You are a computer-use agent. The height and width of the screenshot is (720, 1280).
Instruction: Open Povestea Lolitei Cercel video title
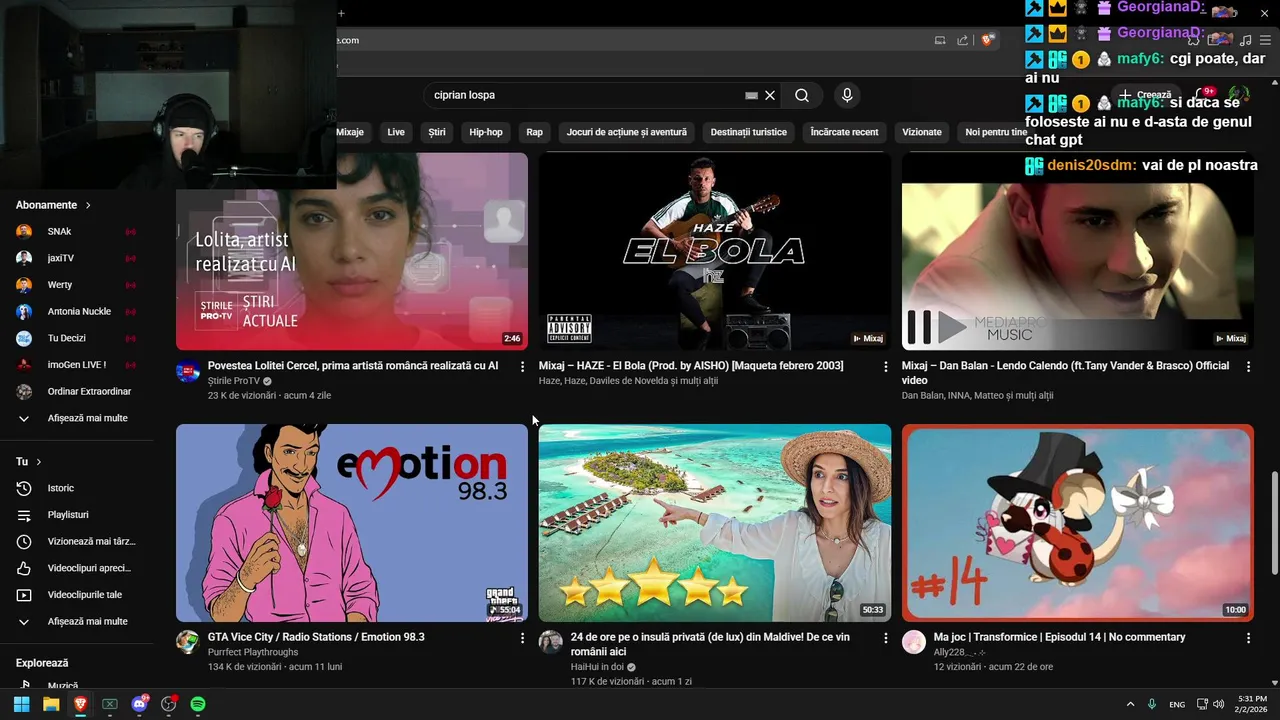tap(353, 366)
